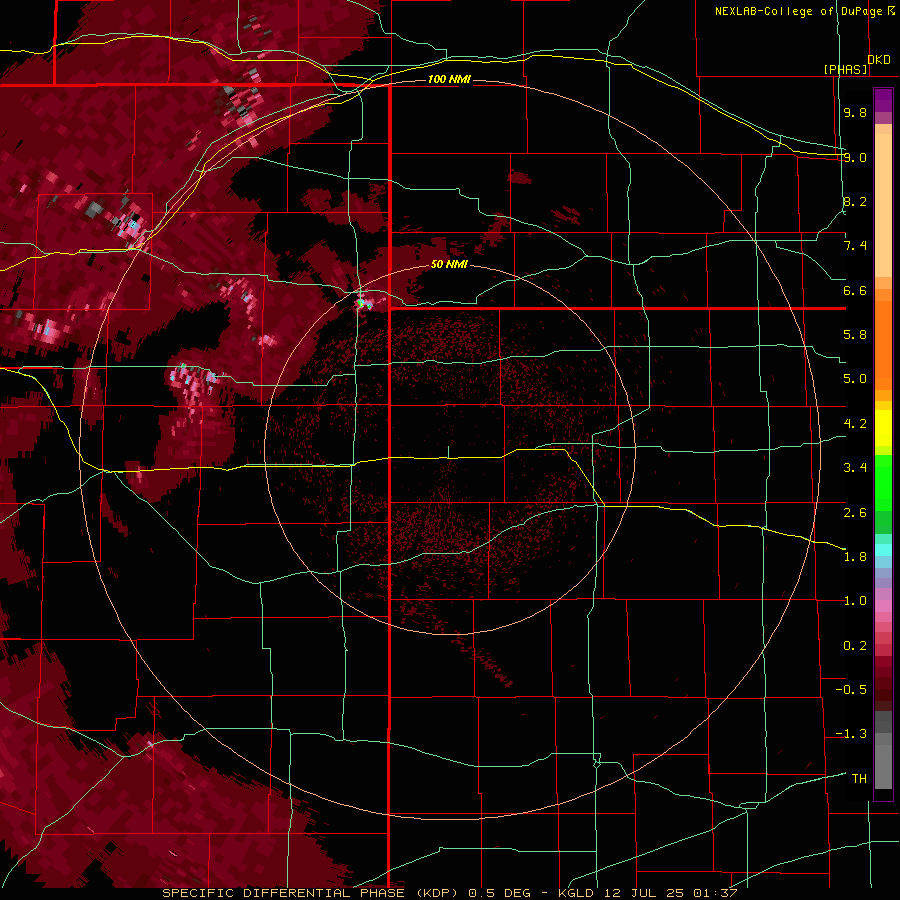Click the 4.2 value on the color scale
This screenshot has width=900, height=900.
(x=855, y=424)
